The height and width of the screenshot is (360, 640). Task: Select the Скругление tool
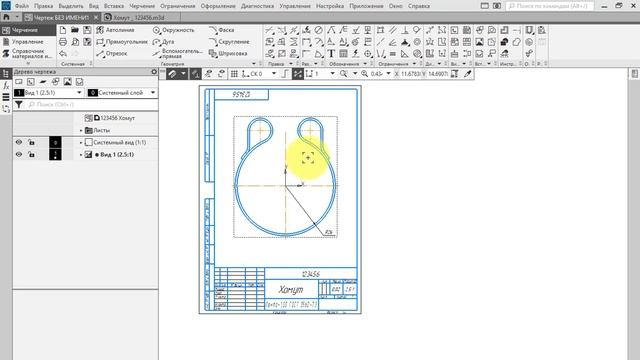(229, 42)
